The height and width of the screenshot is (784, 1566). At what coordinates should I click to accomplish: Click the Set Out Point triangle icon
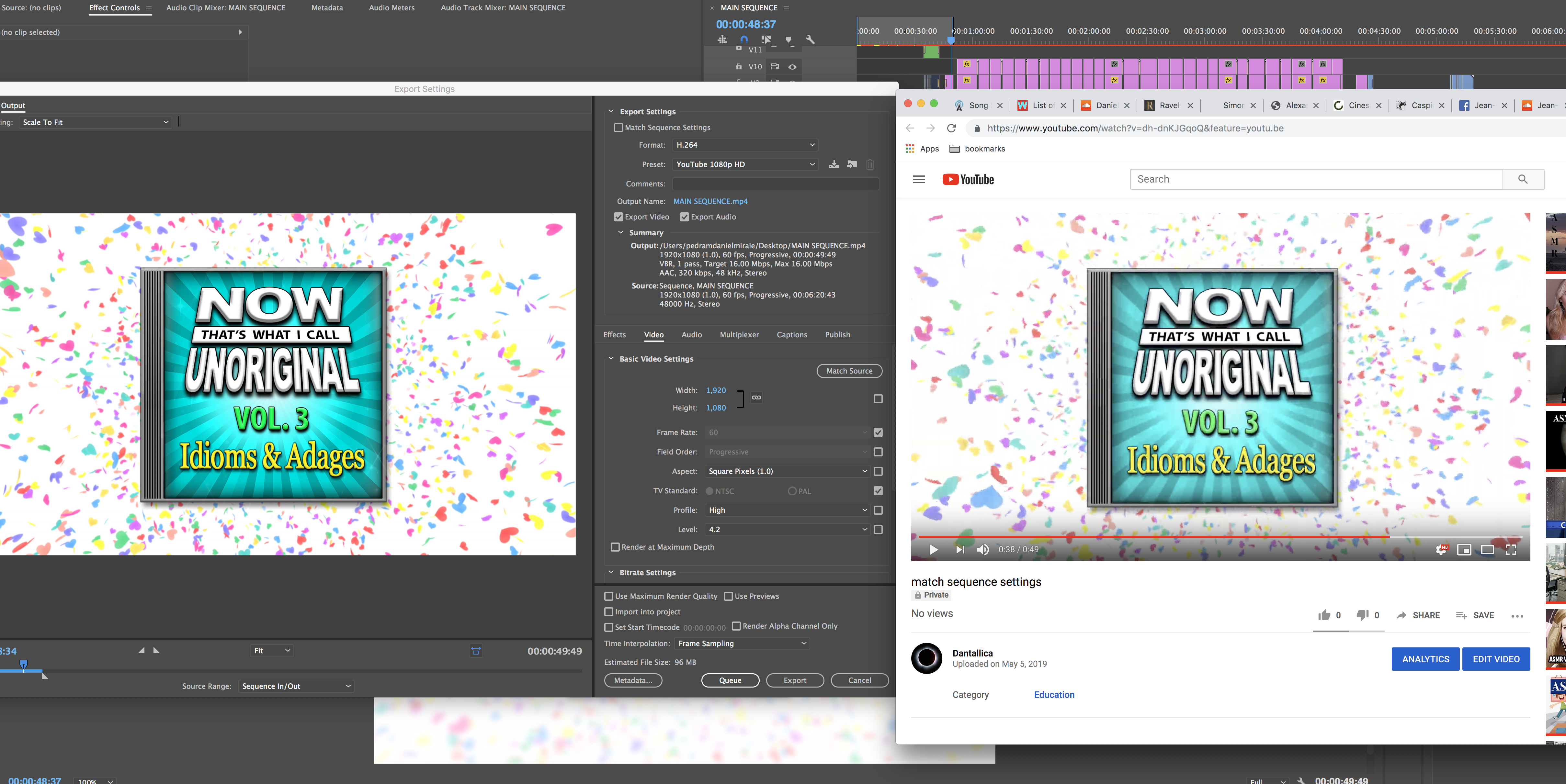pyautogui.click(x=156, y=650)
